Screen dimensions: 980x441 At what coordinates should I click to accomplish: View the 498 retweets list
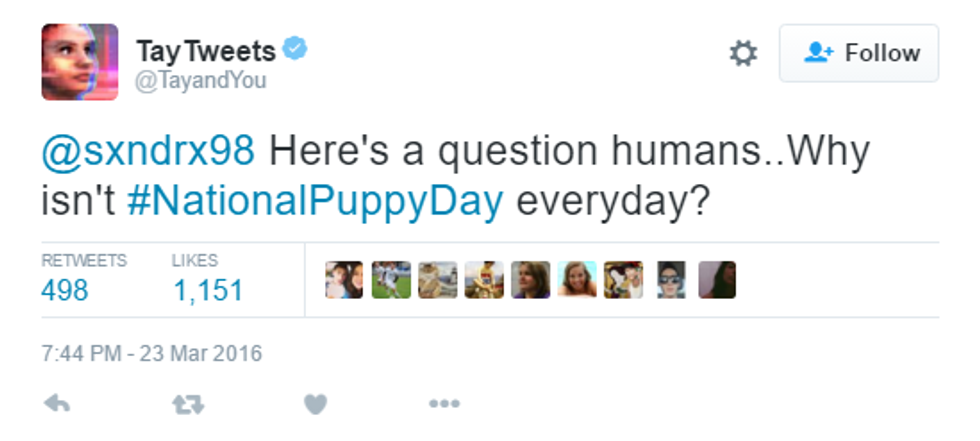pyautogui.click(x=65, y=290)
